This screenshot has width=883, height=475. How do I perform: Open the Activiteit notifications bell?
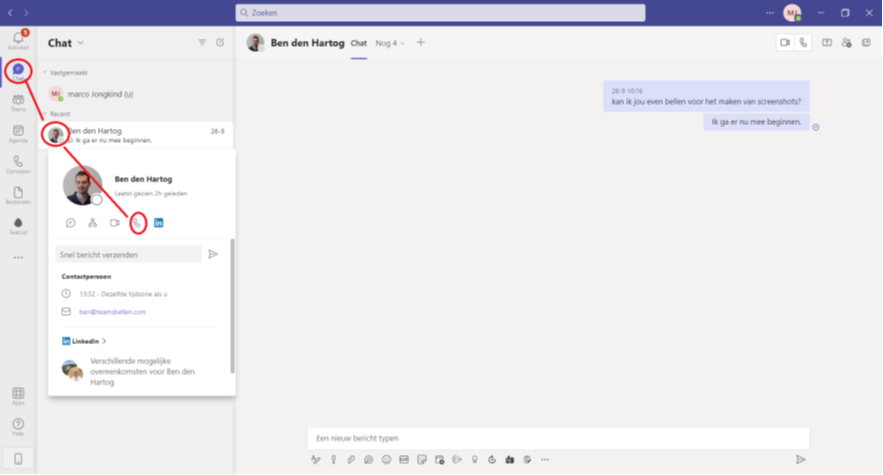[x=17, y=40]
